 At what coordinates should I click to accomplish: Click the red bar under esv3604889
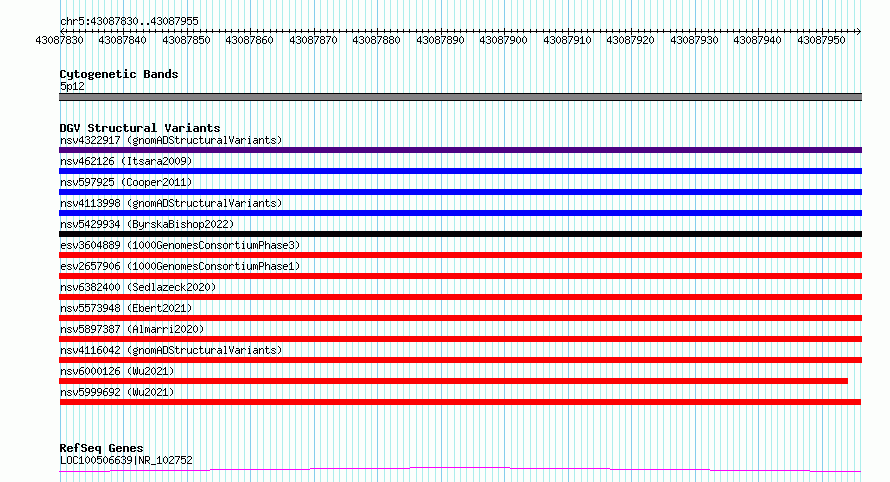(460, 255)
